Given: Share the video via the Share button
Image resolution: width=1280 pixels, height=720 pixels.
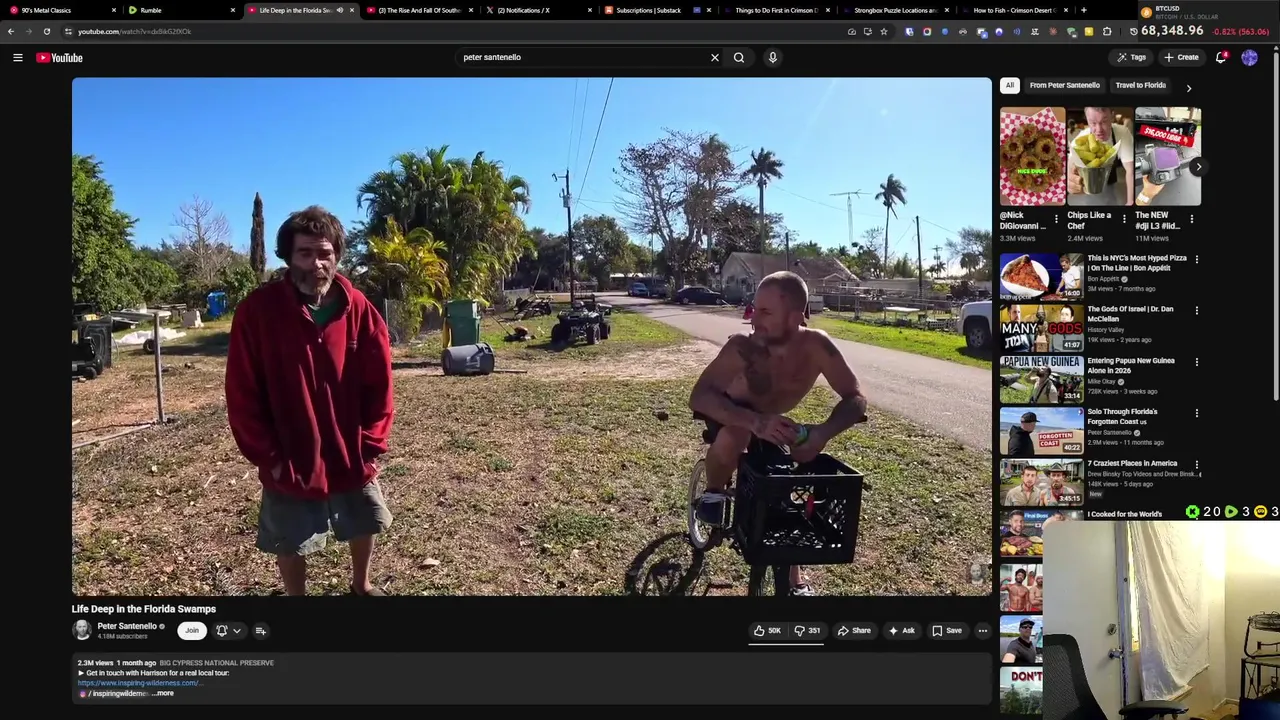Looking at the screenshot, I should point(854,631).
